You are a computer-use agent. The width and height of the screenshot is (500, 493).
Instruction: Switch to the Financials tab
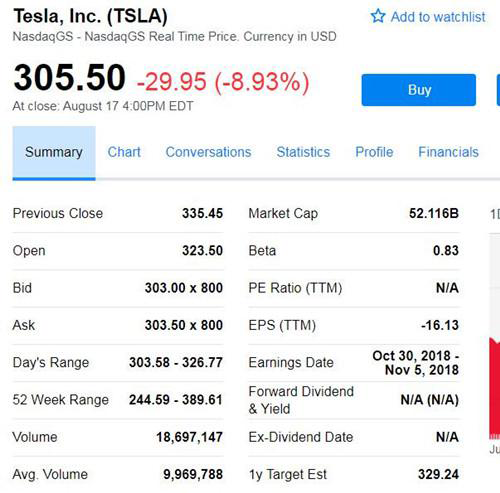(x=448, y=152)
